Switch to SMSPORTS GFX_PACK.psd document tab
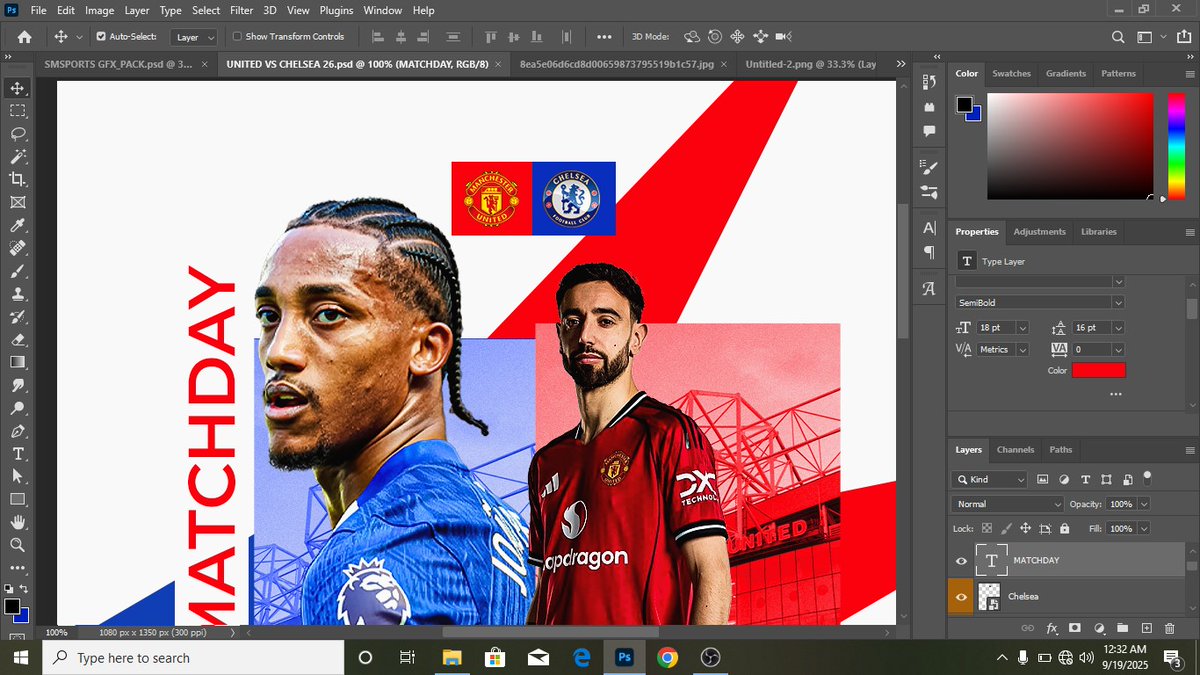 120,64
